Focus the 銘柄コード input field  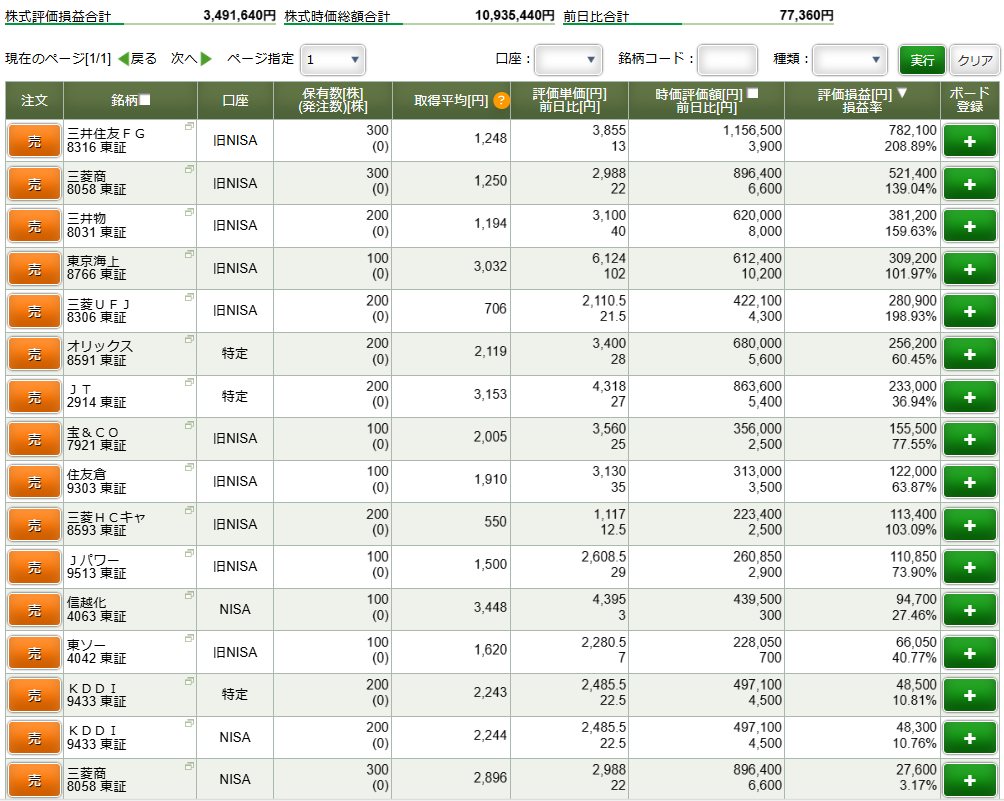(x=727, y=60)
